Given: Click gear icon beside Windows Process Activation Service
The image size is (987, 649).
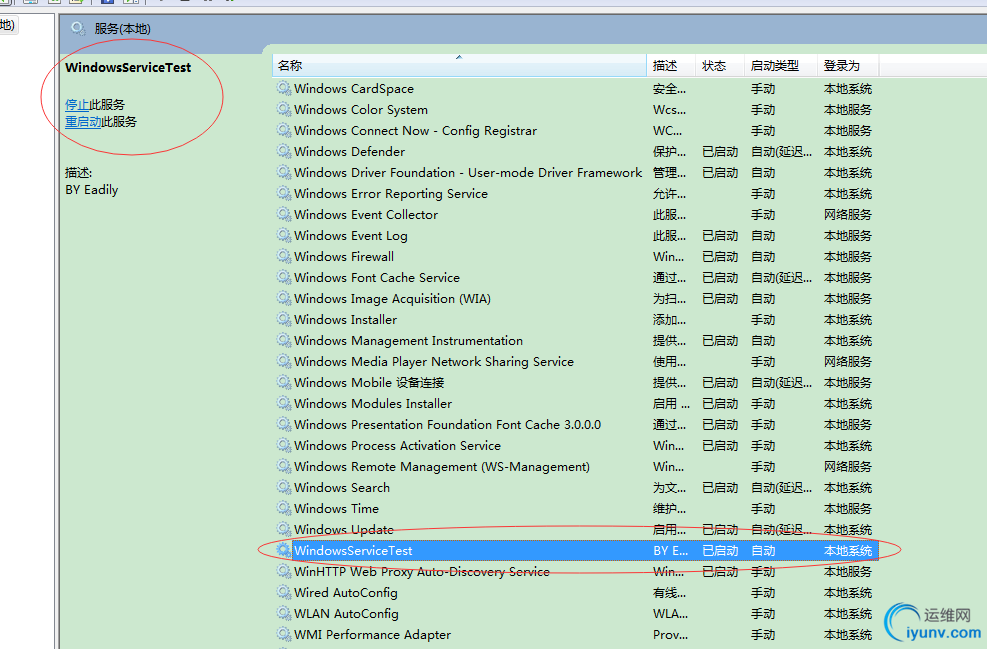Looking at the screenshot, I should point(284,446).
